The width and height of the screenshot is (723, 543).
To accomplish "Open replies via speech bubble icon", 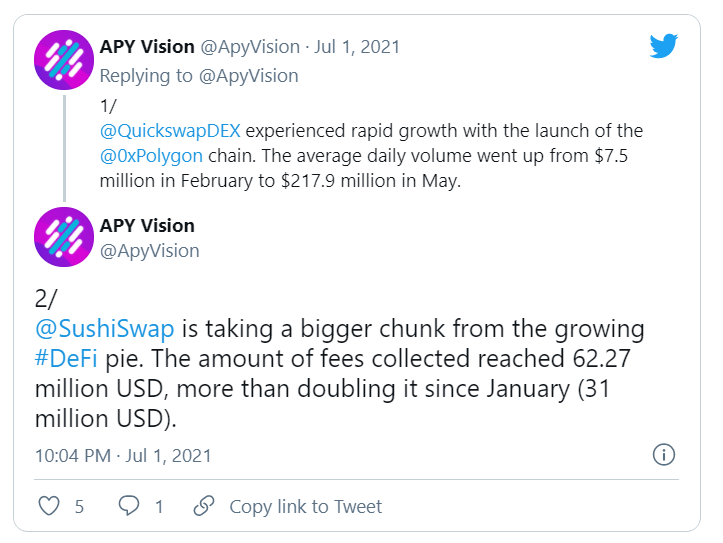I will coord(129,506).
